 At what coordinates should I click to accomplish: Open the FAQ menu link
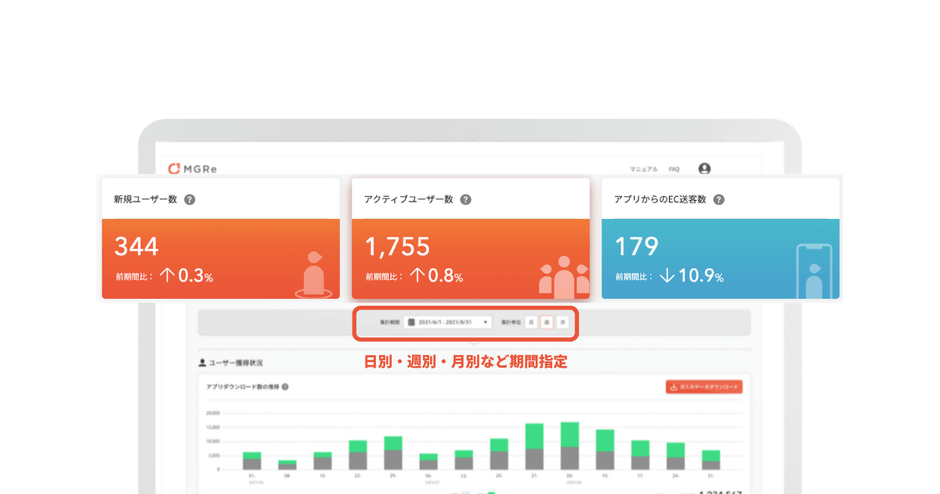pyautogui.click(x=674, y=170)
